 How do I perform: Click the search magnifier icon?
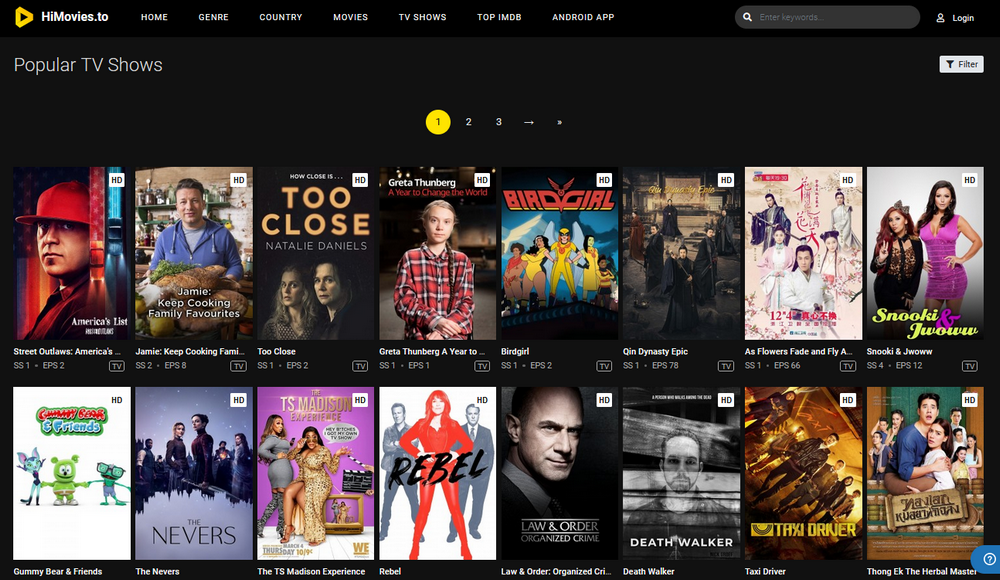(x=747, y=17)
